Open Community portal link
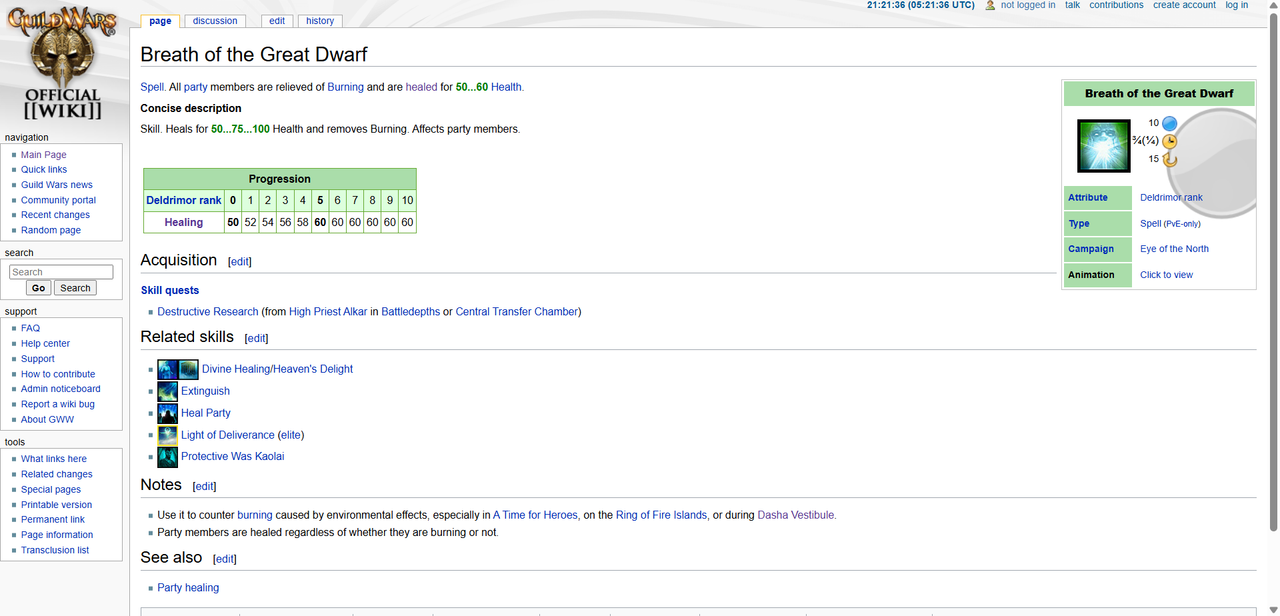1280x616 pixels. (x=59, y=200)
